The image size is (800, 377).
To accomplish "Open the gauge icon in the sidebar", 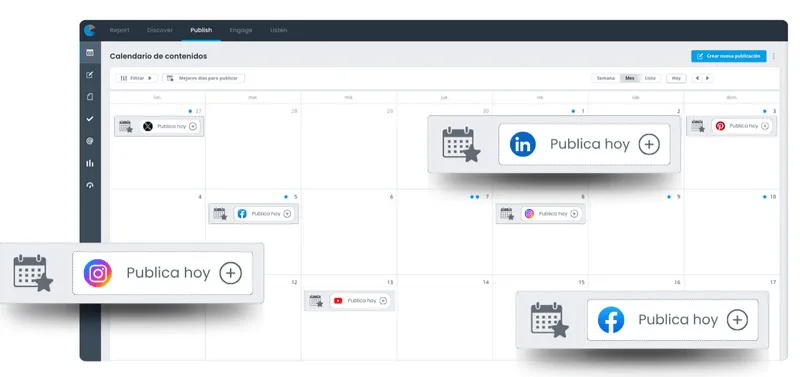I will tap(90, 185).
